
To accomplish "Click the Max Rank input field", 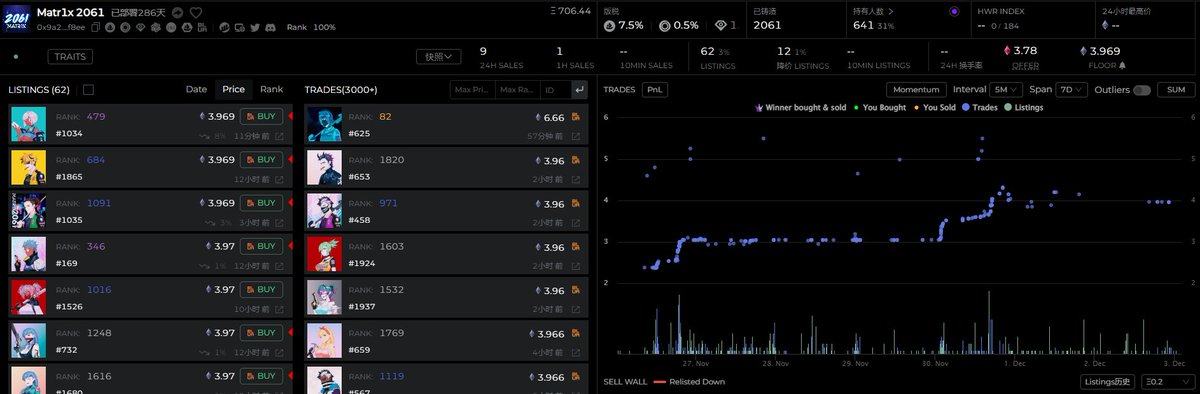I will [x=517, y=90].
